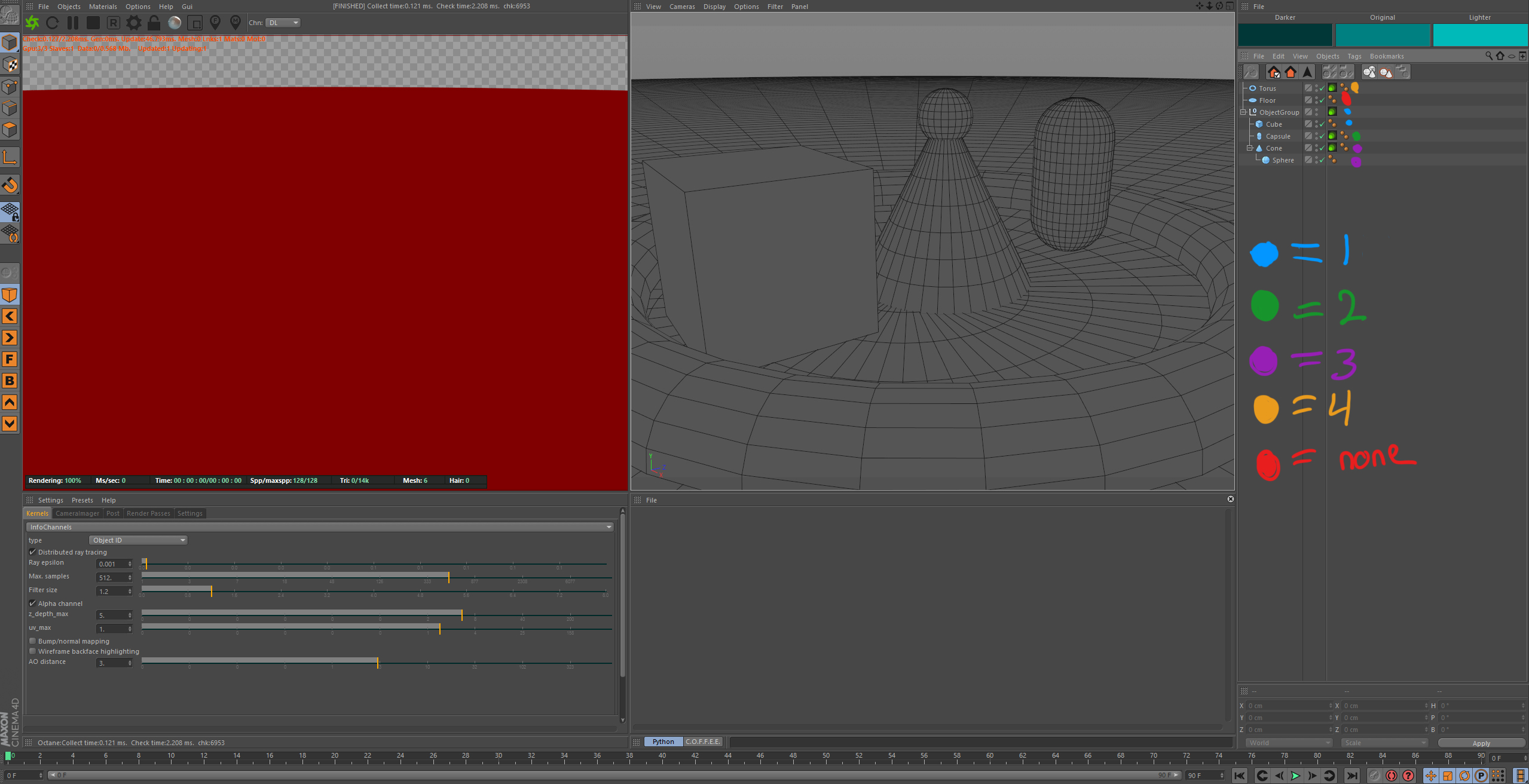Uncheck the Alpha channel option
This screenshot has height=784, width=1529.
point(33,604)
